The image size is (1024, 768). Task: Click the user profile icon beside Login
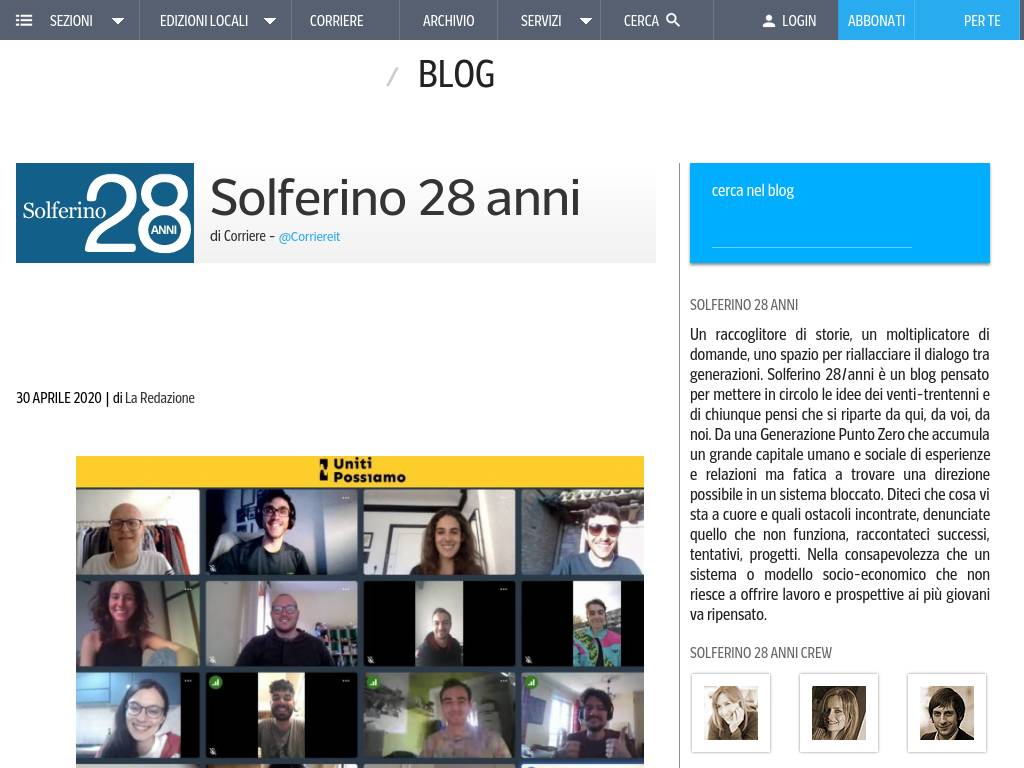pyautogui.click(x=768, y=20)
